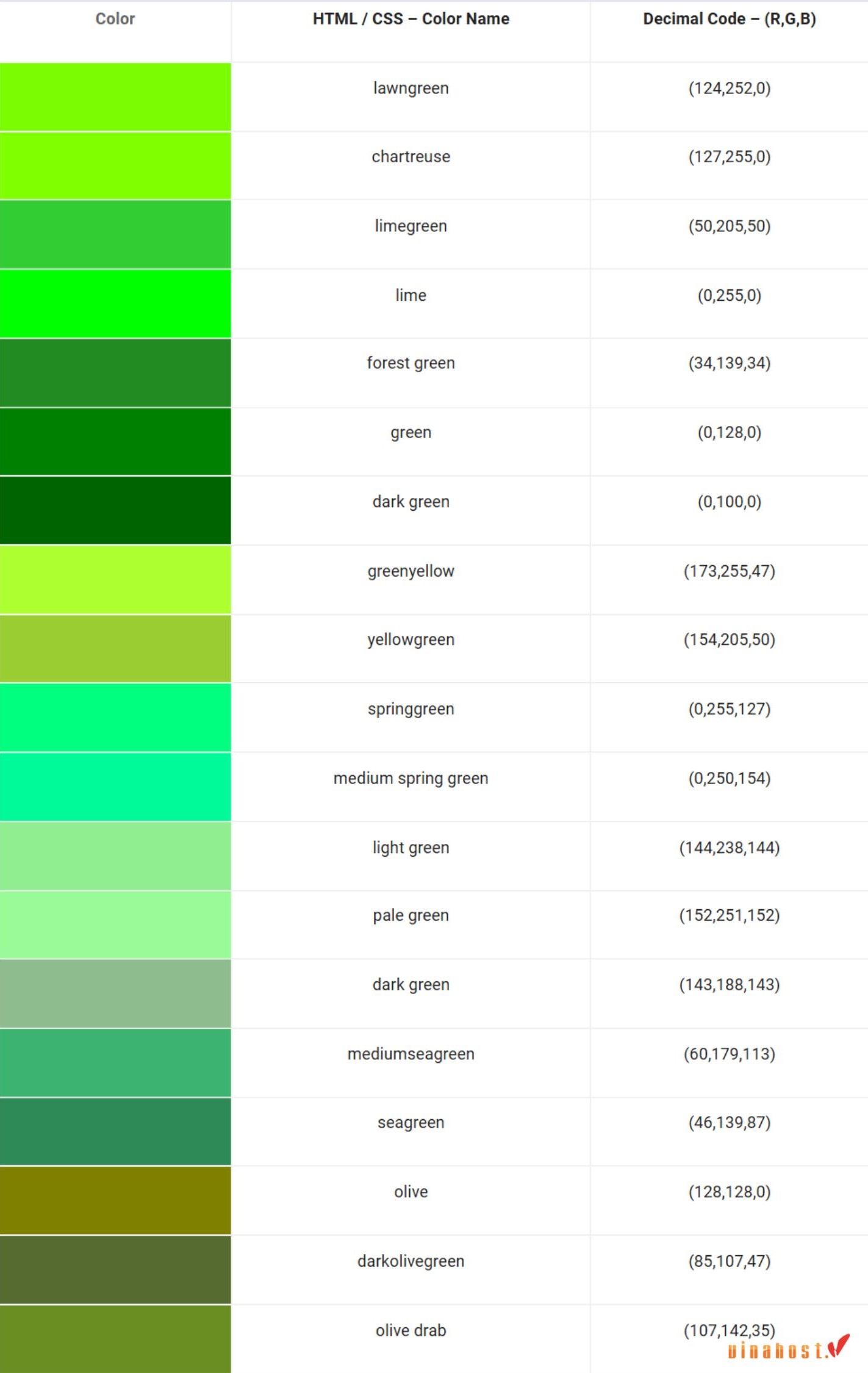868x1373 pixels.
Task: Click the 'limegreen' name text
Action: (411, 226)
